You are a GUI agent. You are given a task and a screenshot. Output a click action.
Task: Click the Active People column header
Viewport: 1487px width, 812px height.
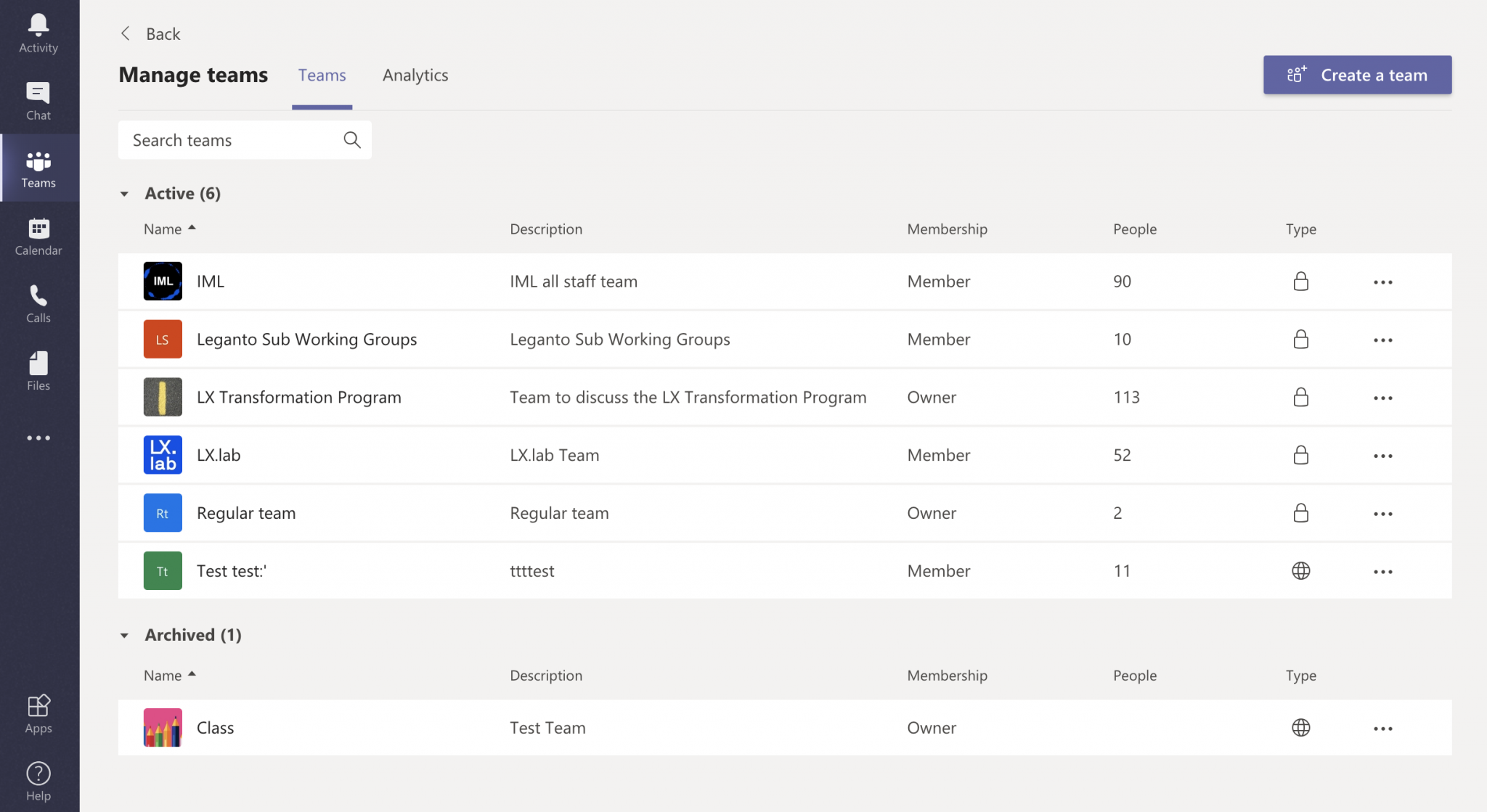point(1135,229)
